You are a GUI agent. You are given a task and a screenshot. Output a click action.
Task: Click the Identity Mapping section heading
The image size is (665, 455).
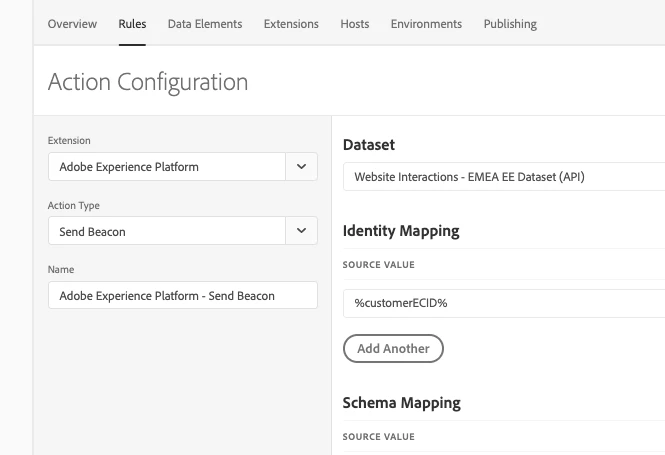[x=401, y=231]
